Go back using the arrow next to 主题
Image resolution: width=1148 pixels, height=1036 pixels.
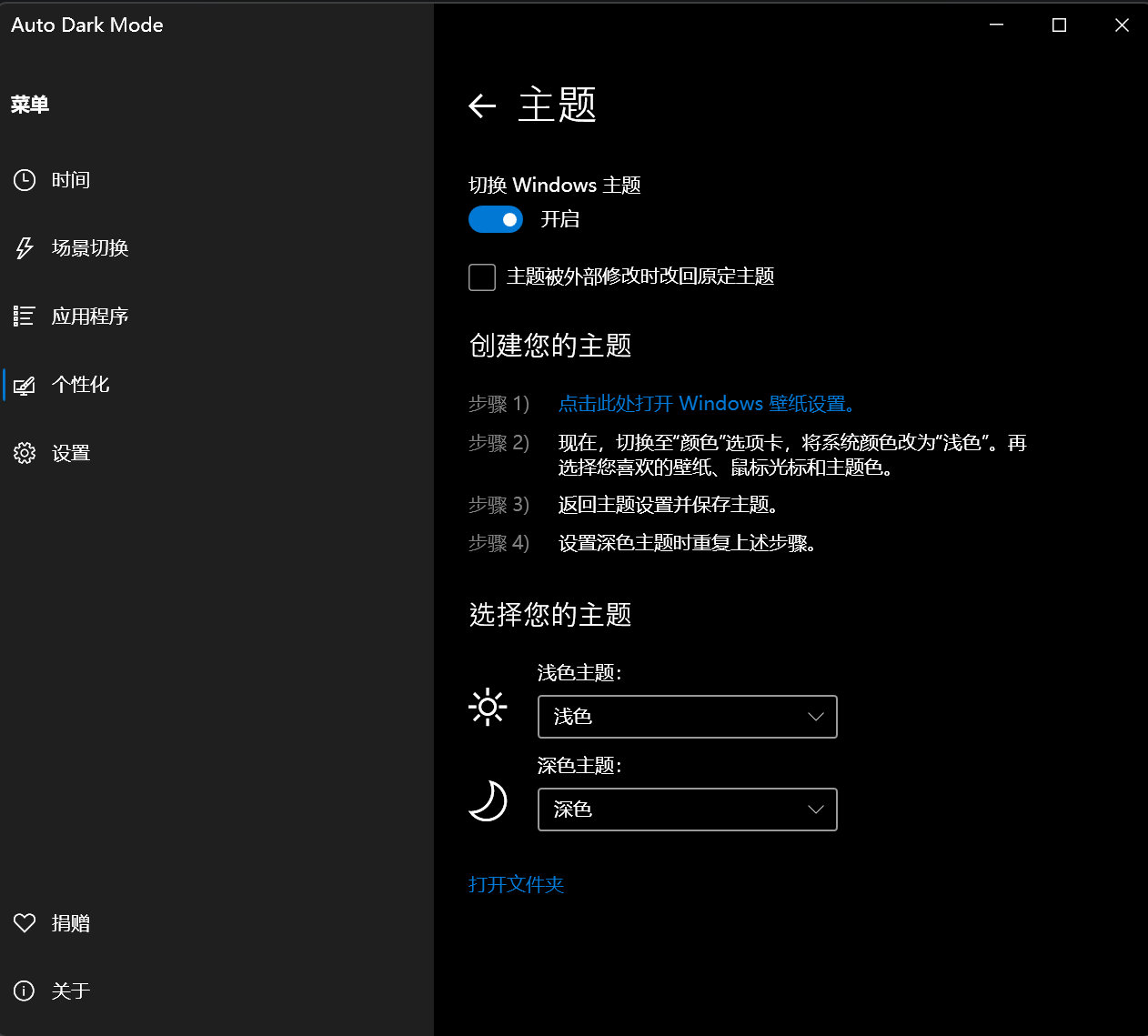(482, 106)
